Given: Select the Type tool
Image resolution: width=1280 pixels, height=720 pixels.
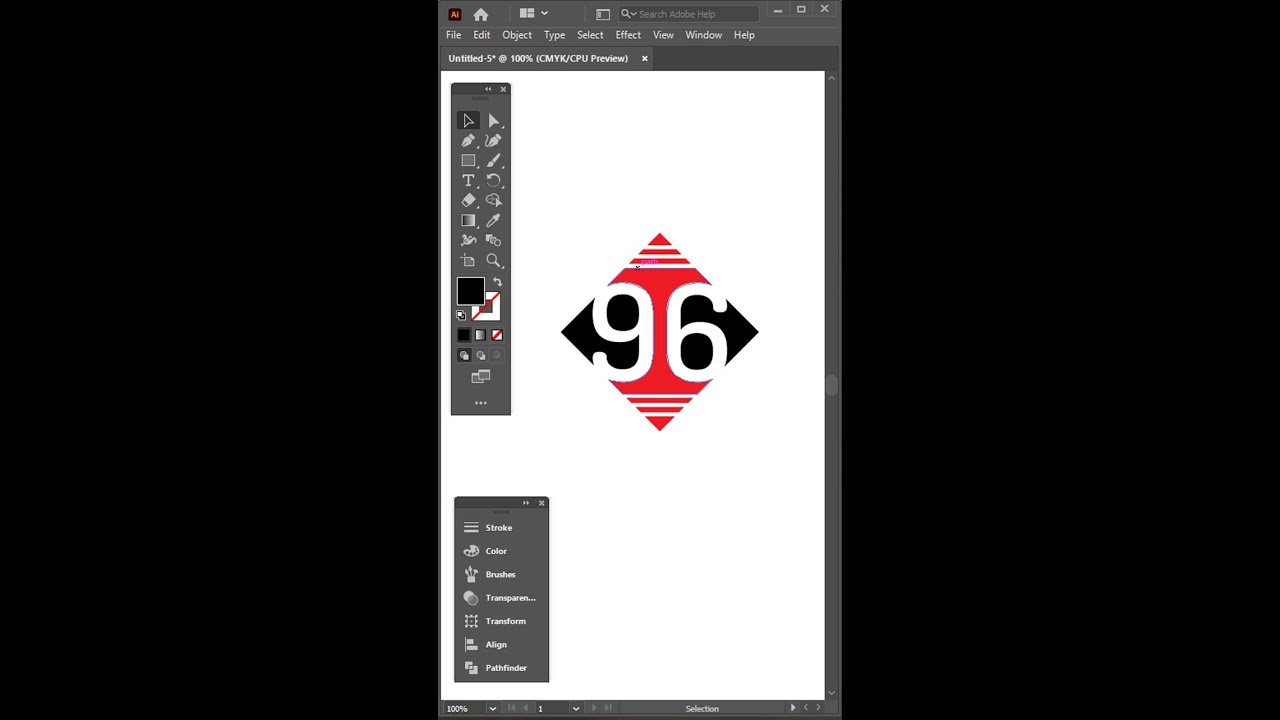Looking at the screenshot, I should click(x=468, y=181).
